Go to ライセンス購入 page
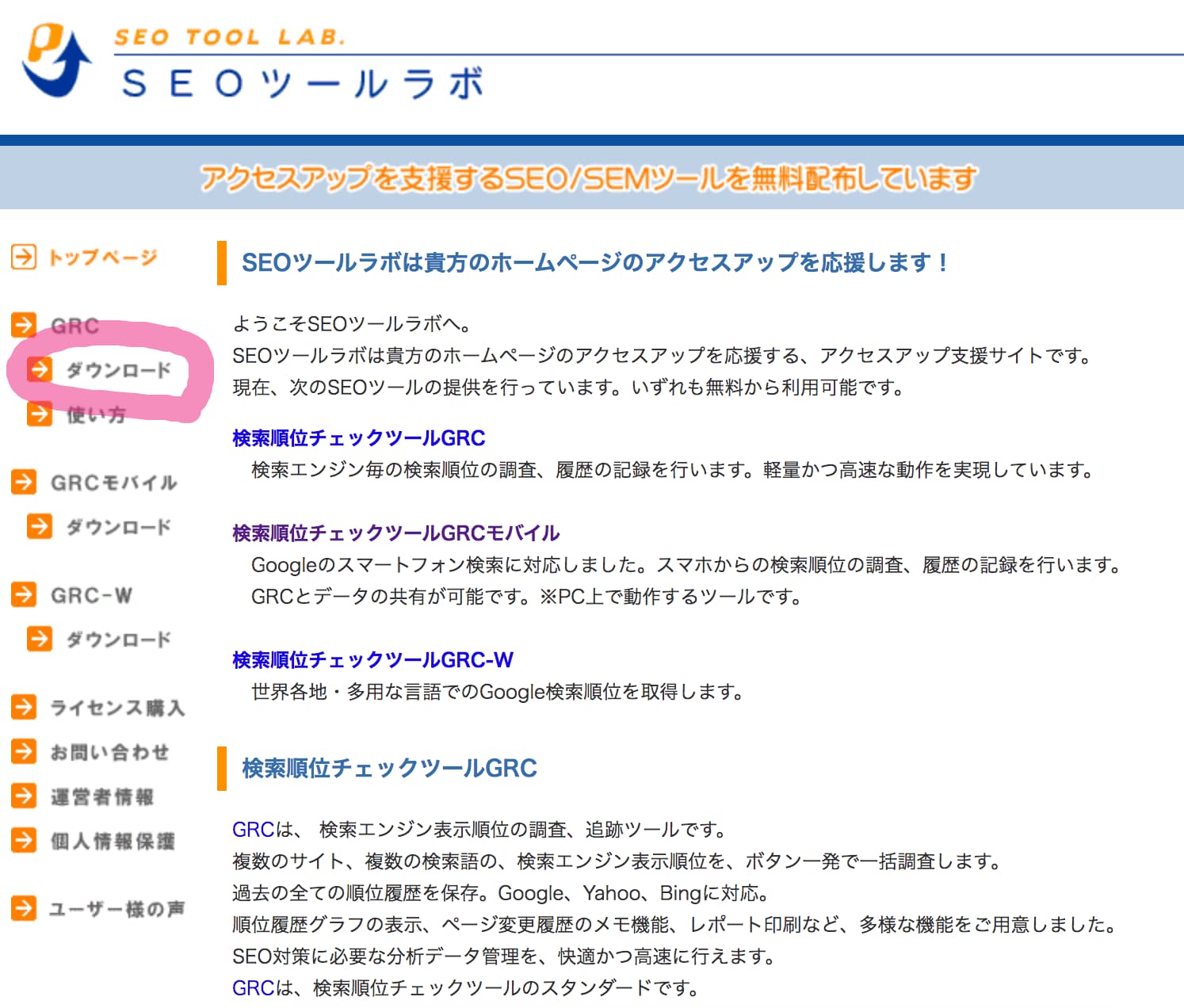The height and width of the screenshot is (1008, 1184). [117, 708]
